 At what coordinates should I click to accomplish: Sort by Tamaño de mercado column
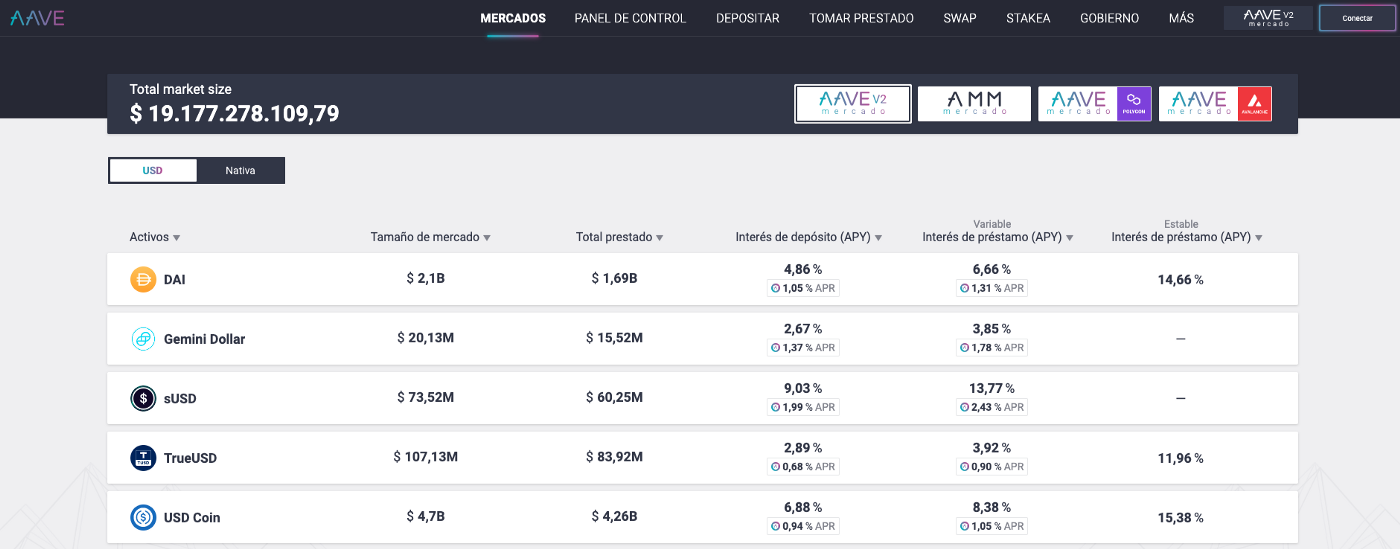click(431, 237)
